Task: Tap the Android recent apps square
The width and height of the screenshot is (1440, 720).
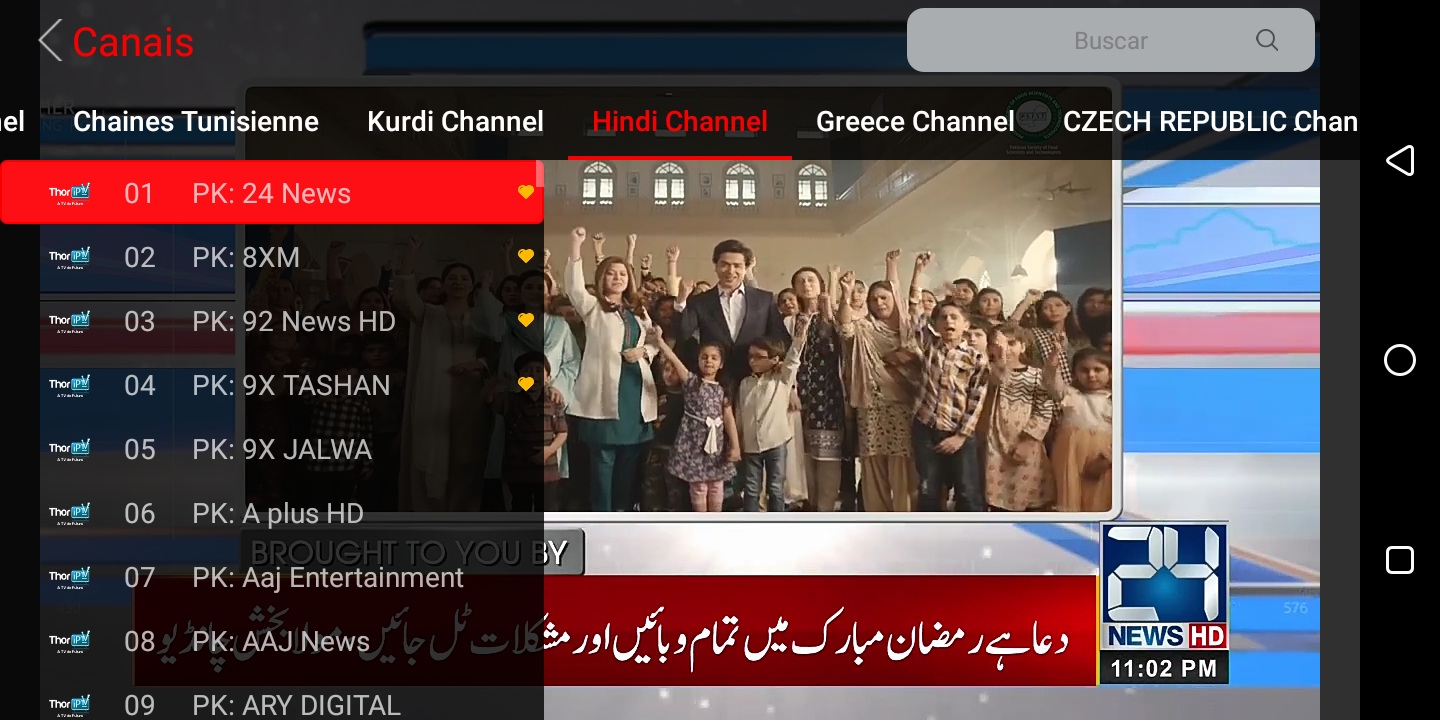Action: 1399,560
